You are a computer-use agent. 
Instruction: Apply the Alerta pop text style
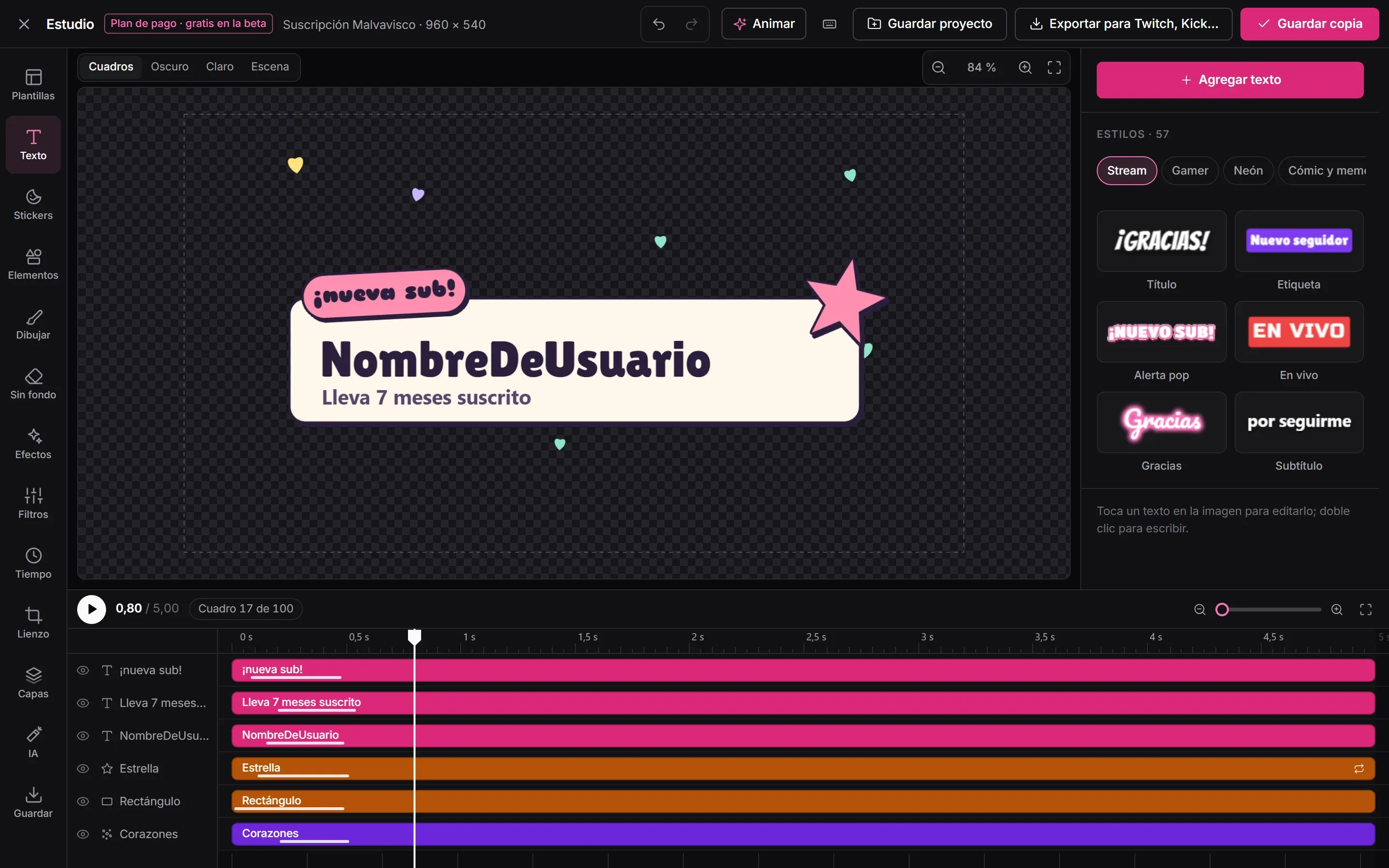coord(1161,332)
